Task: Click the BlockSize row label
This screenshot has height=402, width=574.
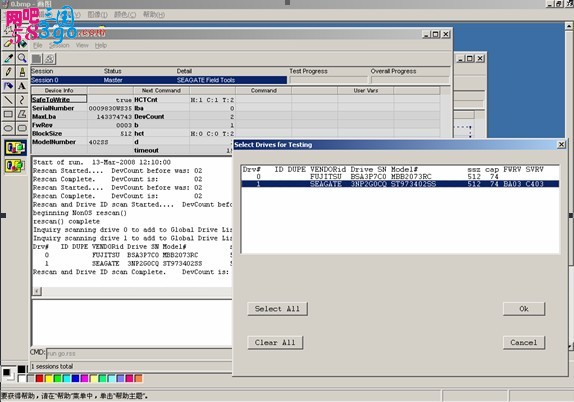Action: point(47,133)
